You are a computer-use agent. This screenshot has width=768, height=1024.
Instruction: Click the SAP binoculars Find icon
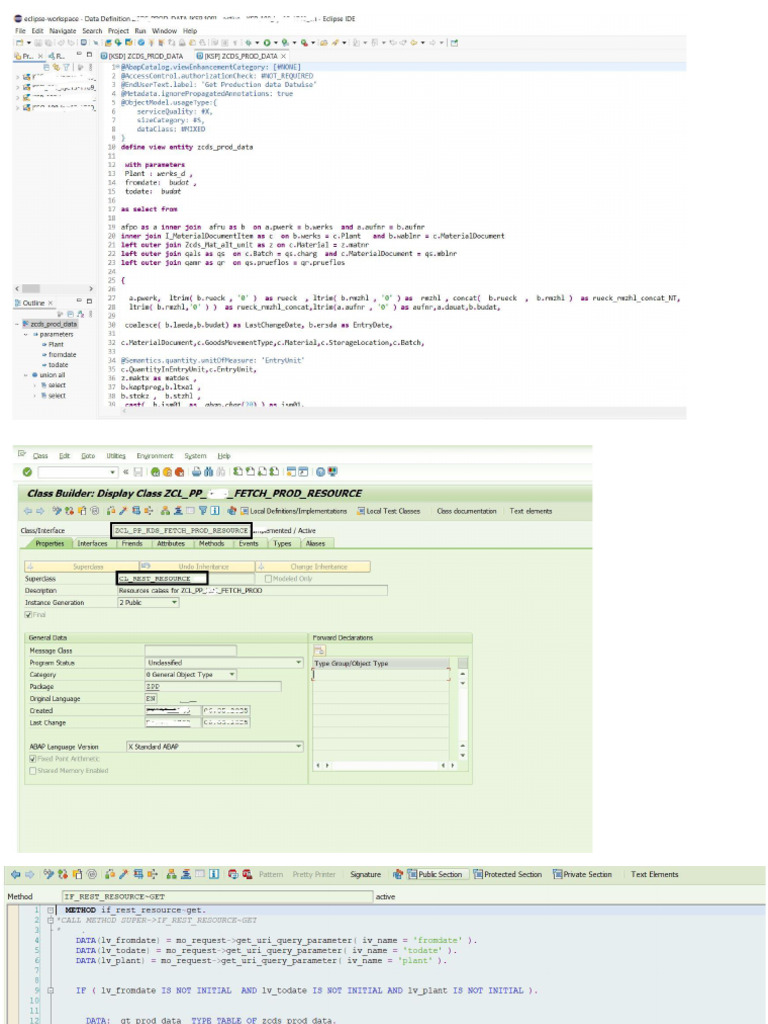pyautogui.click(x=208, y=472)
